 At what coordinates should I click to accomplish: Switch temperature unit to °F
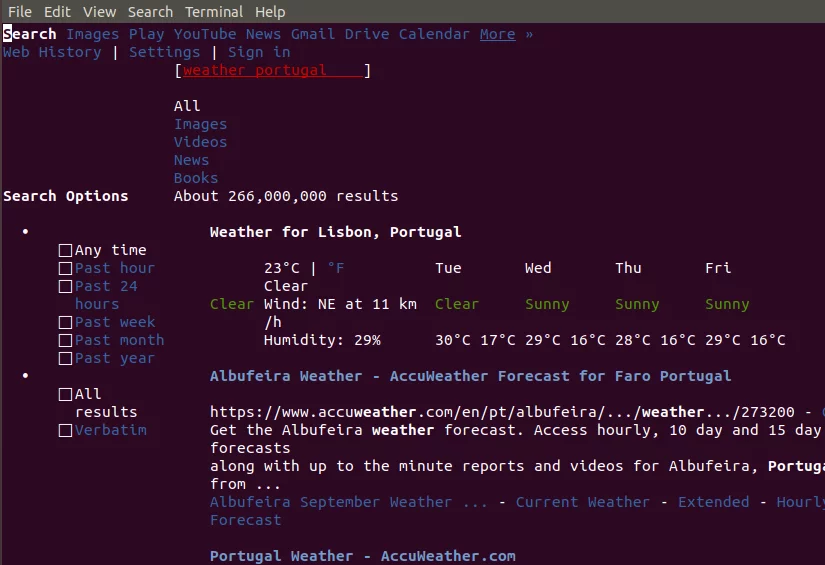click(335, 268)
